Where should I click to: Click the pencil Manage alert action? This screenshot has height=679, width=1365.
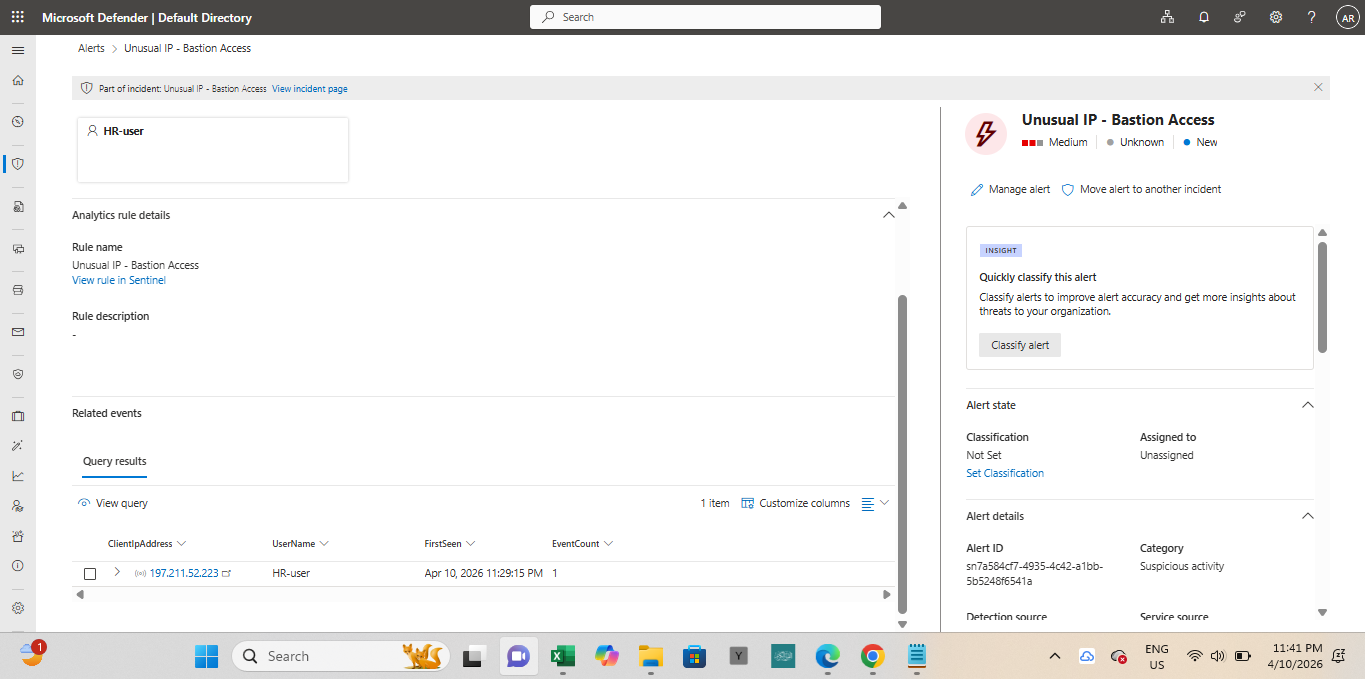pos(1011,189)
